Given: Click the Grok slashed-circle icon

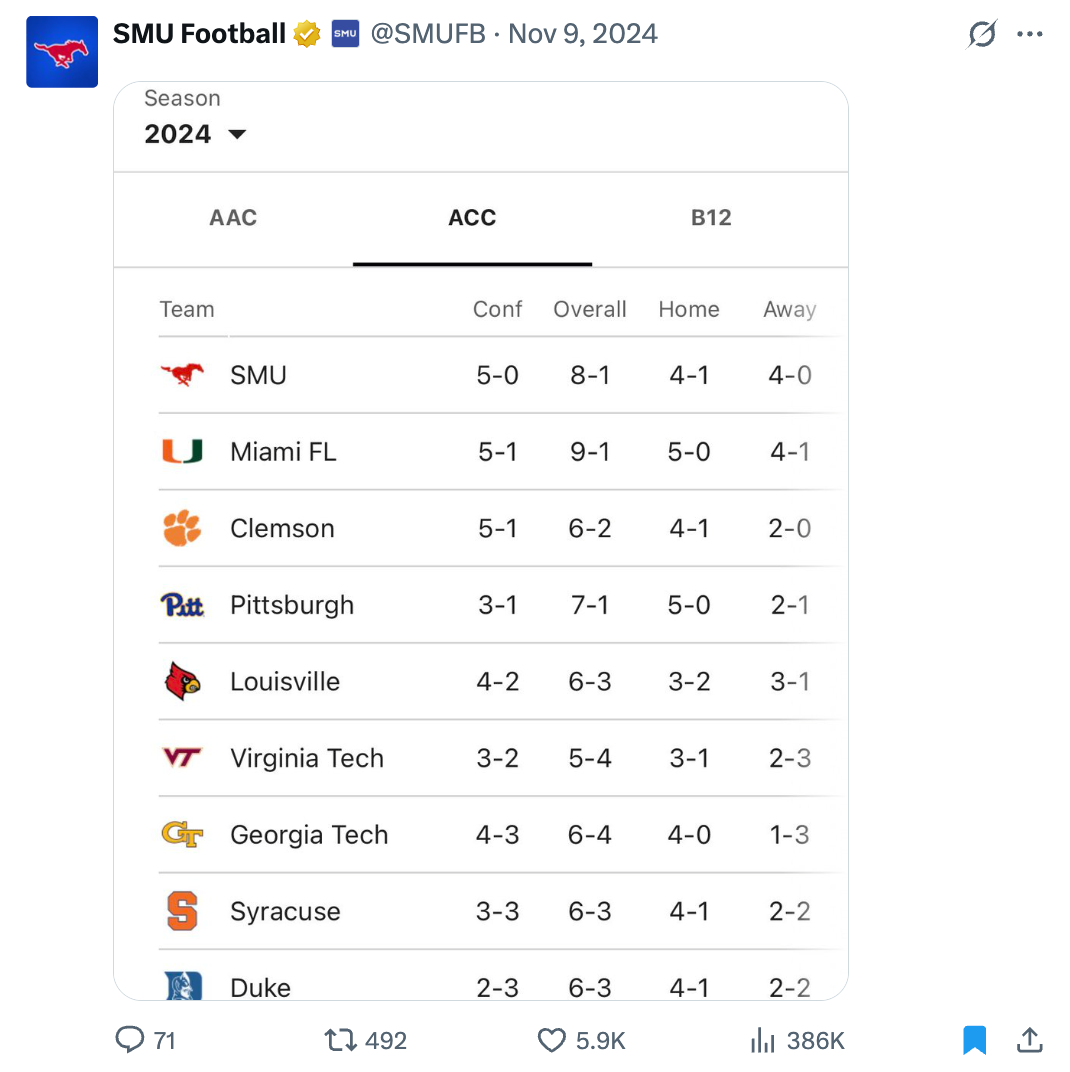Looking at the screenshot, I should point(982,34).
